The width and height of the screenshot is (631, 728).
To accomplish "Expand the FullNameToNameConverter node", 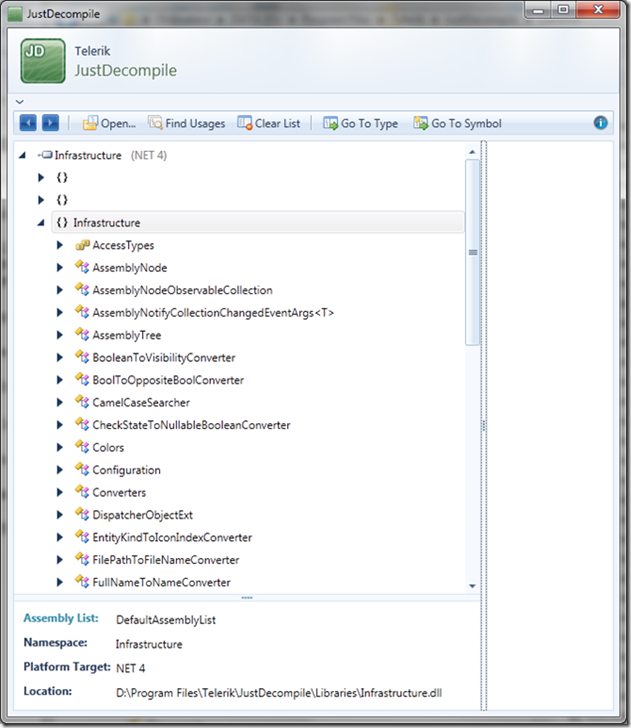I will 59,582.
